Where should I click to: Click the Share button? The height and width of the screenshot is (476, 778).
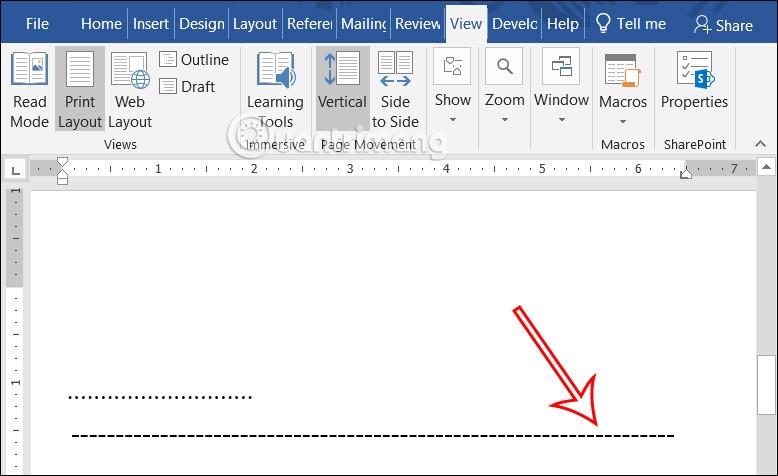point(723,24)
